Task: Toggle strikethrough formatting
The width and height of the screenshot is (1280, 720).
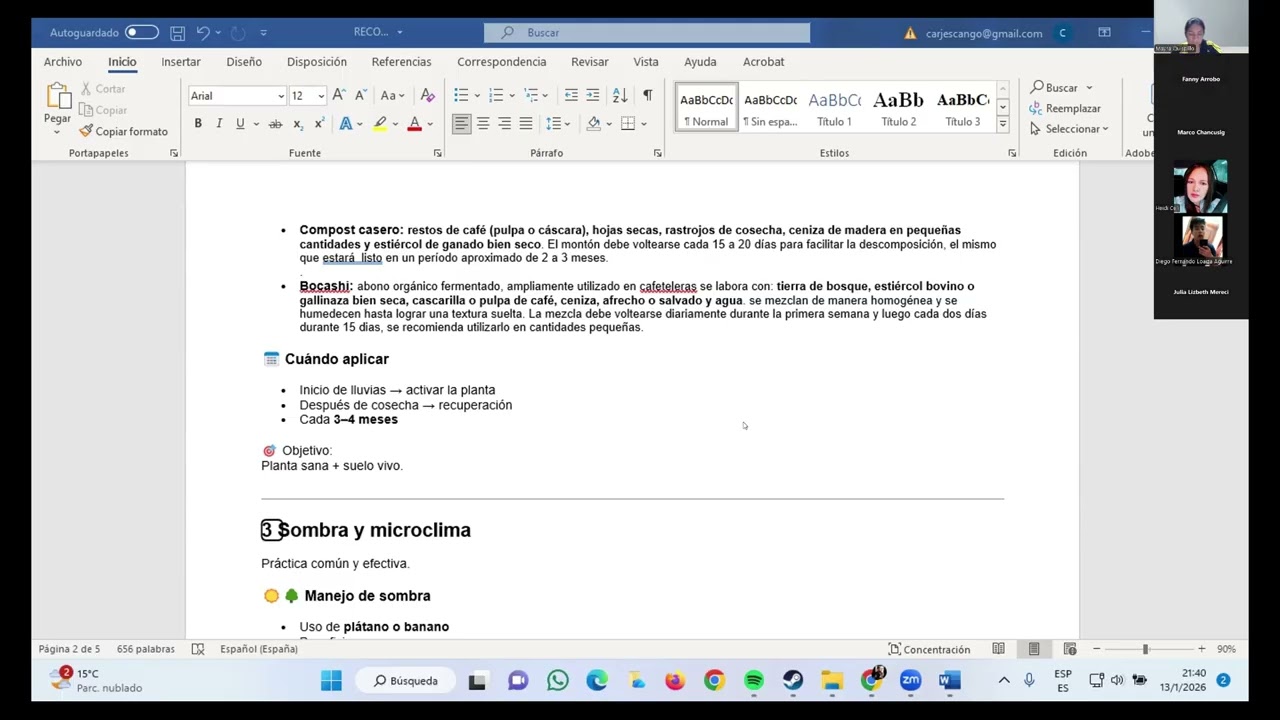Action: tap(275, 124)
